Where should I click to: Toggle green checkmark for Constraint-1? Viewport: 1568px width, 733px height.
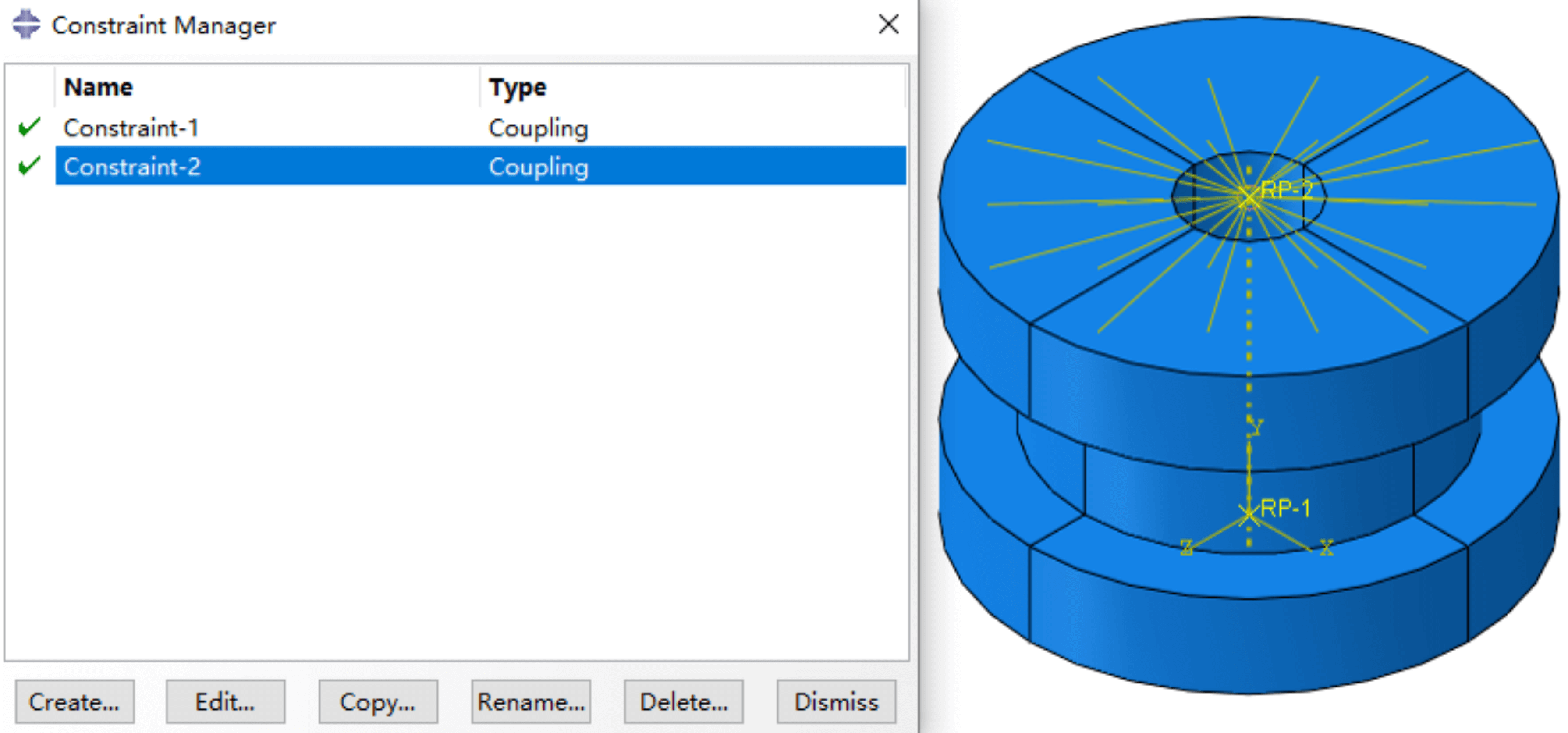tap(29, 127)
